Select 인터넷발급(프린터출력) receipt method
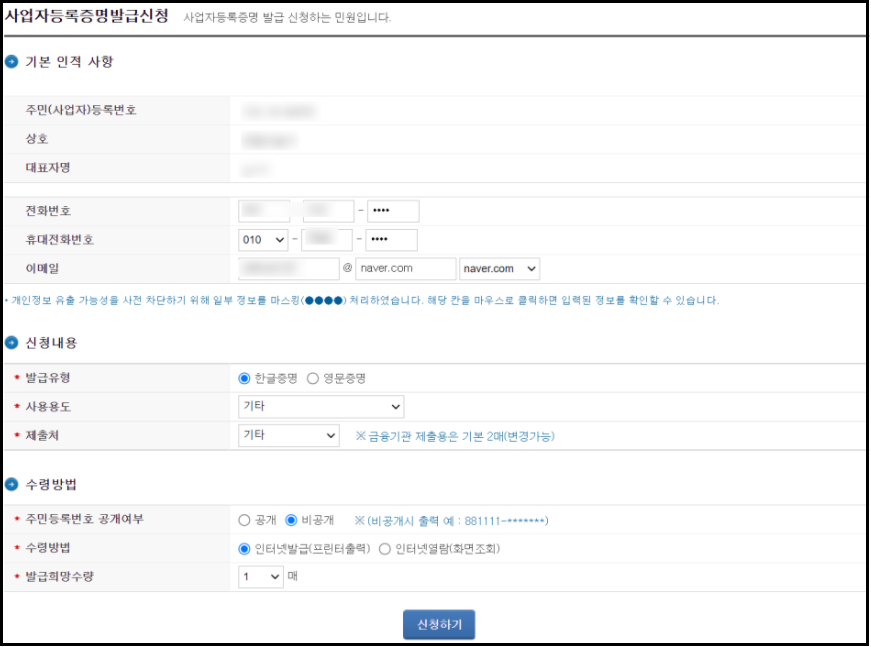Screen dimensions: 871x647 point(244,549)
